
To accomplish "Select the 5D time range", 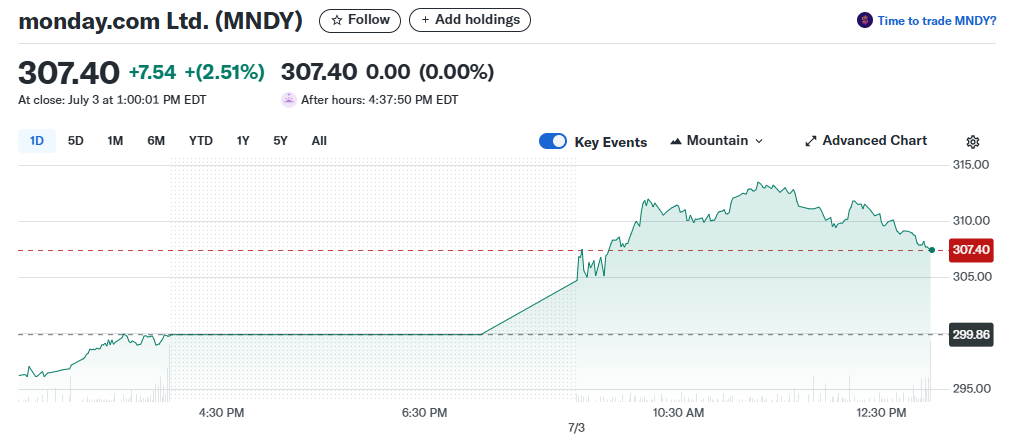I will (x=76, y=141).
